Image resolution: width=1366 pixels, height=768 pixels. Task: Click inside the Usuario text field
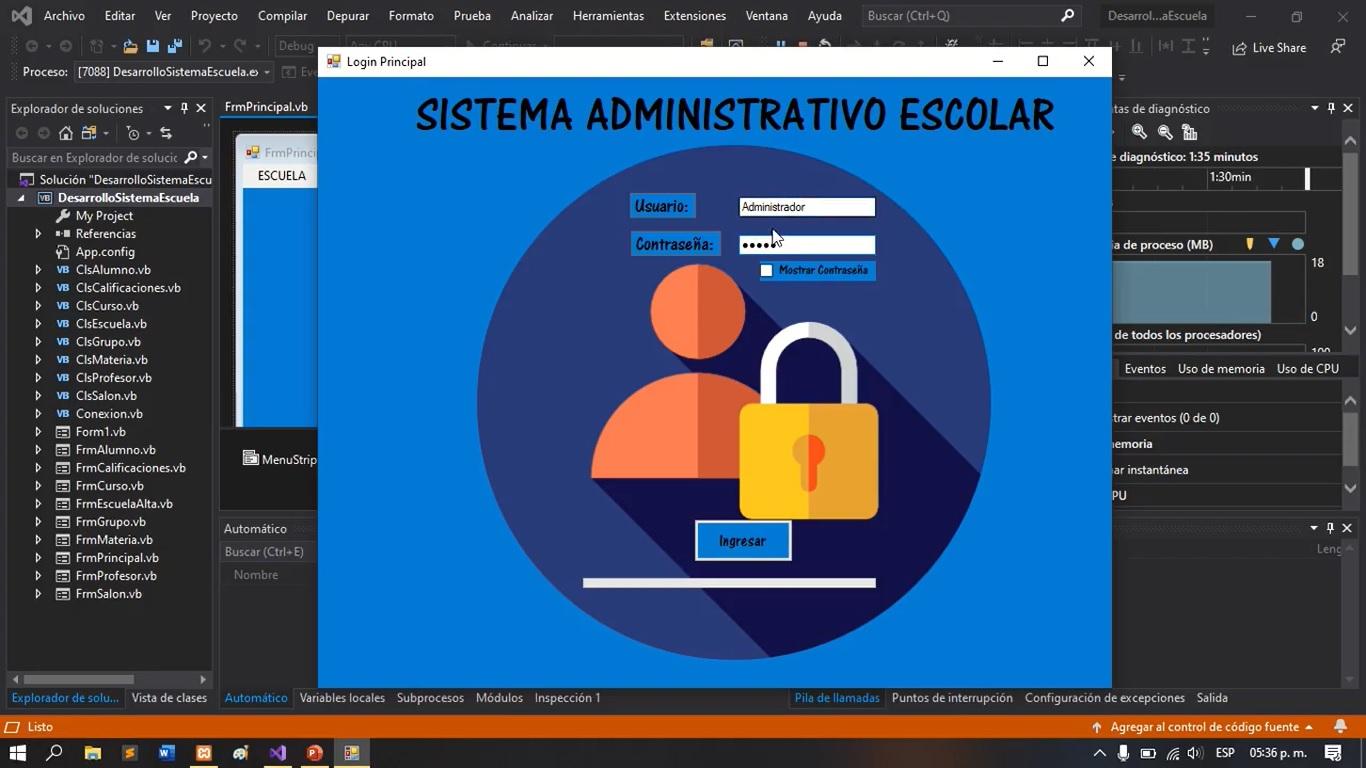coord(806,207)
